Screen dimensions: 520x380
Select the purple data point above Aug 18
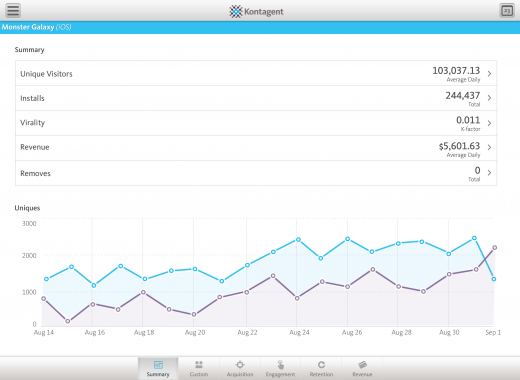pos(143,292)
